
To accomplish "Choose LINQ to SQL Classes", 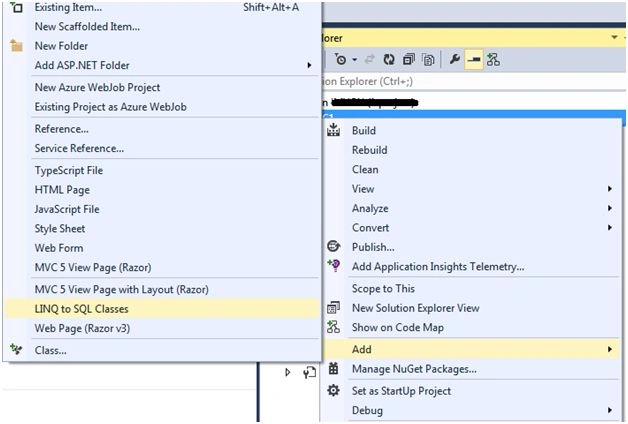I will point(162,309).
